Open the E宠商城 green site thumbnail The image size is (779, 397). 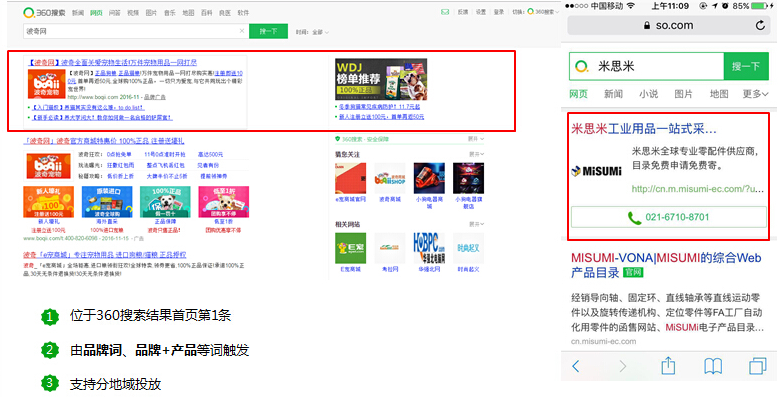(351, 248)
